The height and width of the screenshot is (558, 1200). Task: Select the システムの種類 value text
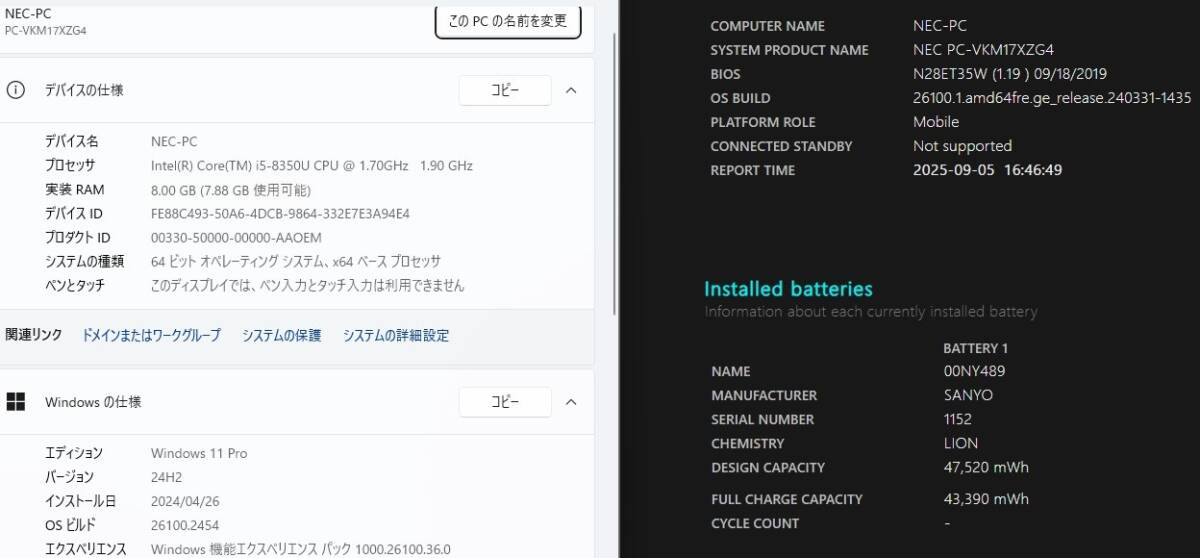tap(296, 262)
